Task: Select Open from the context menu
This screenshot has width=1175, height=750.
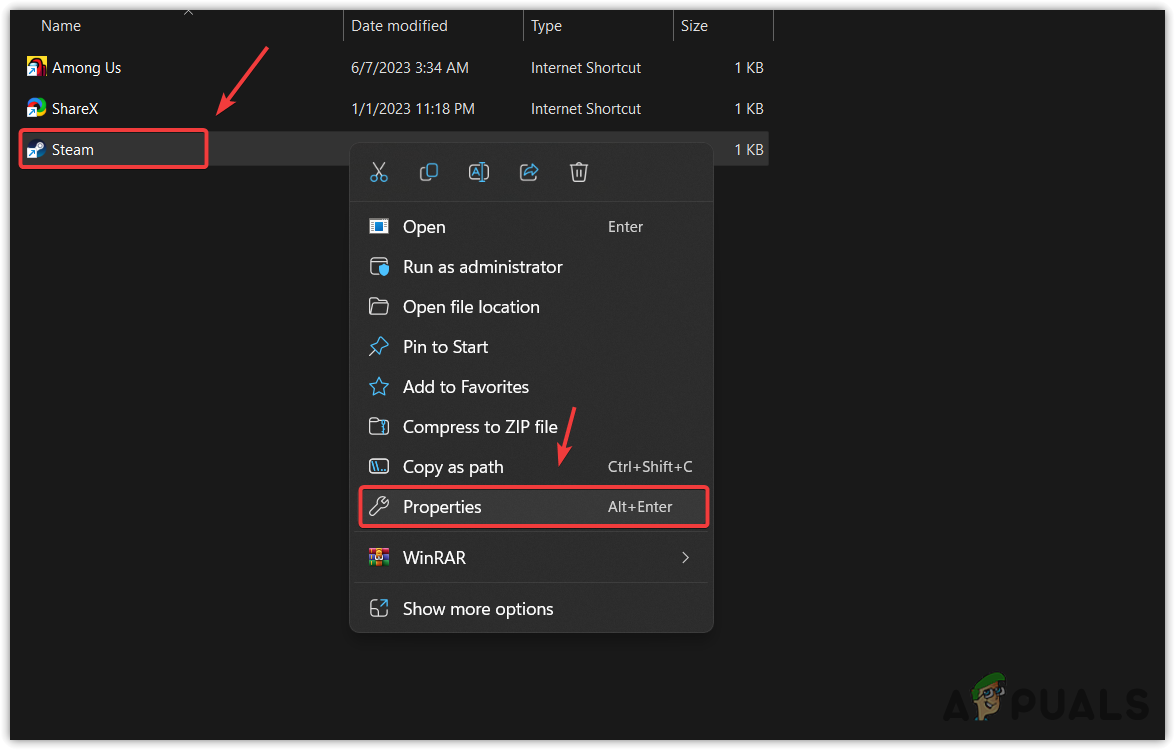Action: point(531,226)
